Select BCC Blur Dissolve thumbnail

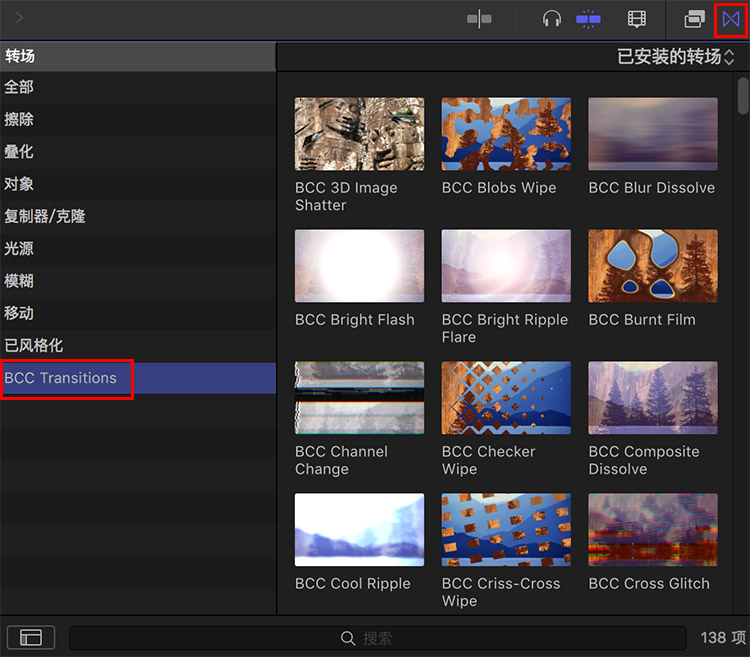[653, 134]
